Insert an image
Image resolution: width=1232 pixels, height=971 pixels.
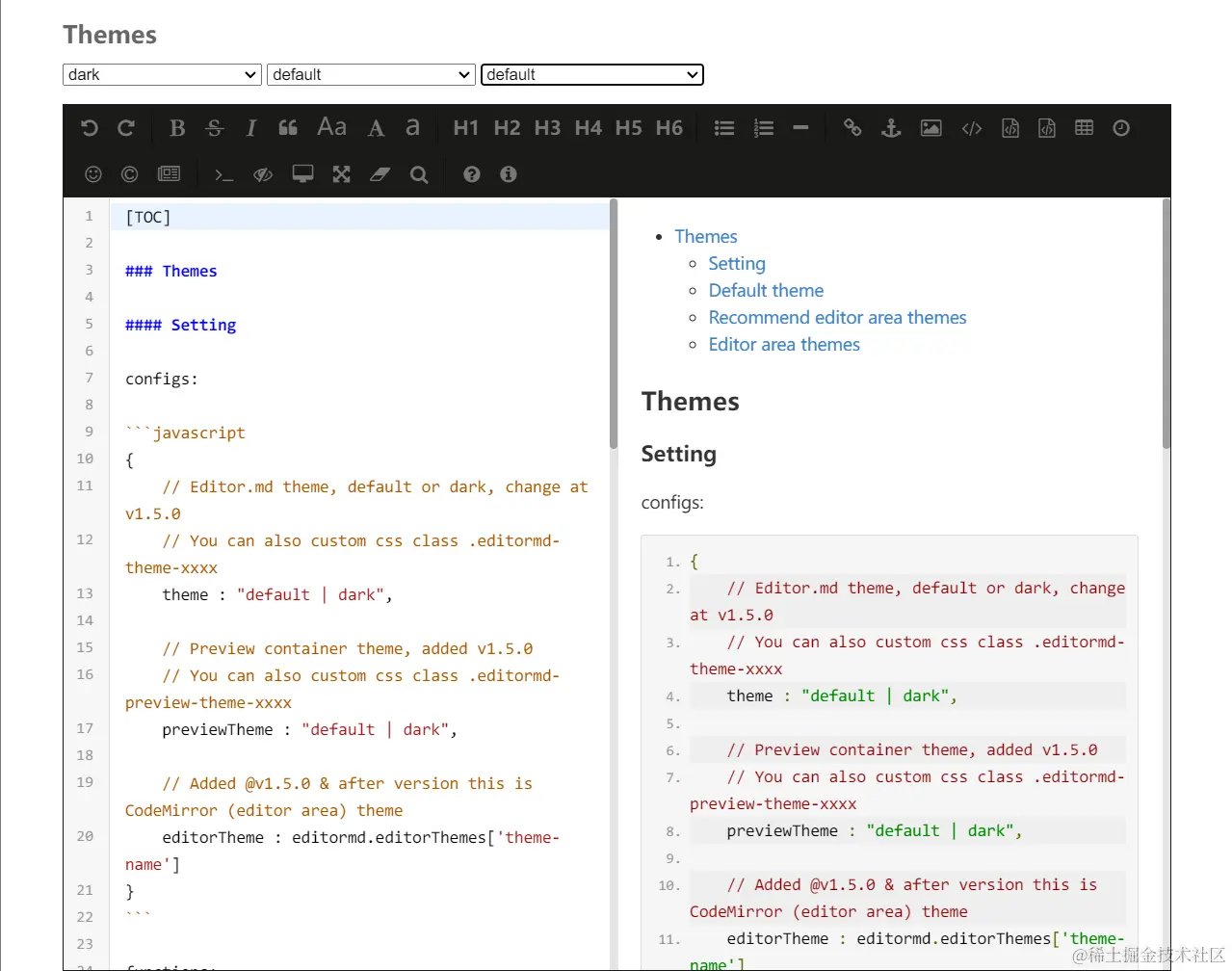coord(931,128)
